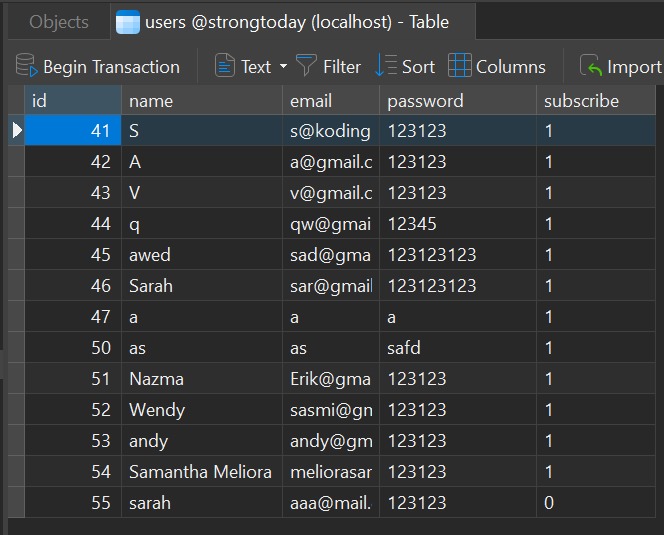Select name cell 'V' in row 43

pos(202,192)
